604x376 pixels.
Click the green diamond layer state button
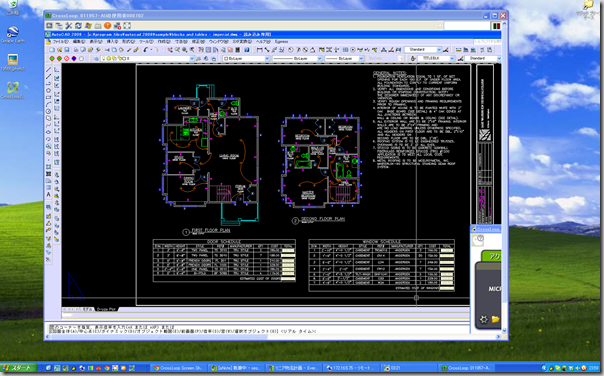(x=59, y=59)
